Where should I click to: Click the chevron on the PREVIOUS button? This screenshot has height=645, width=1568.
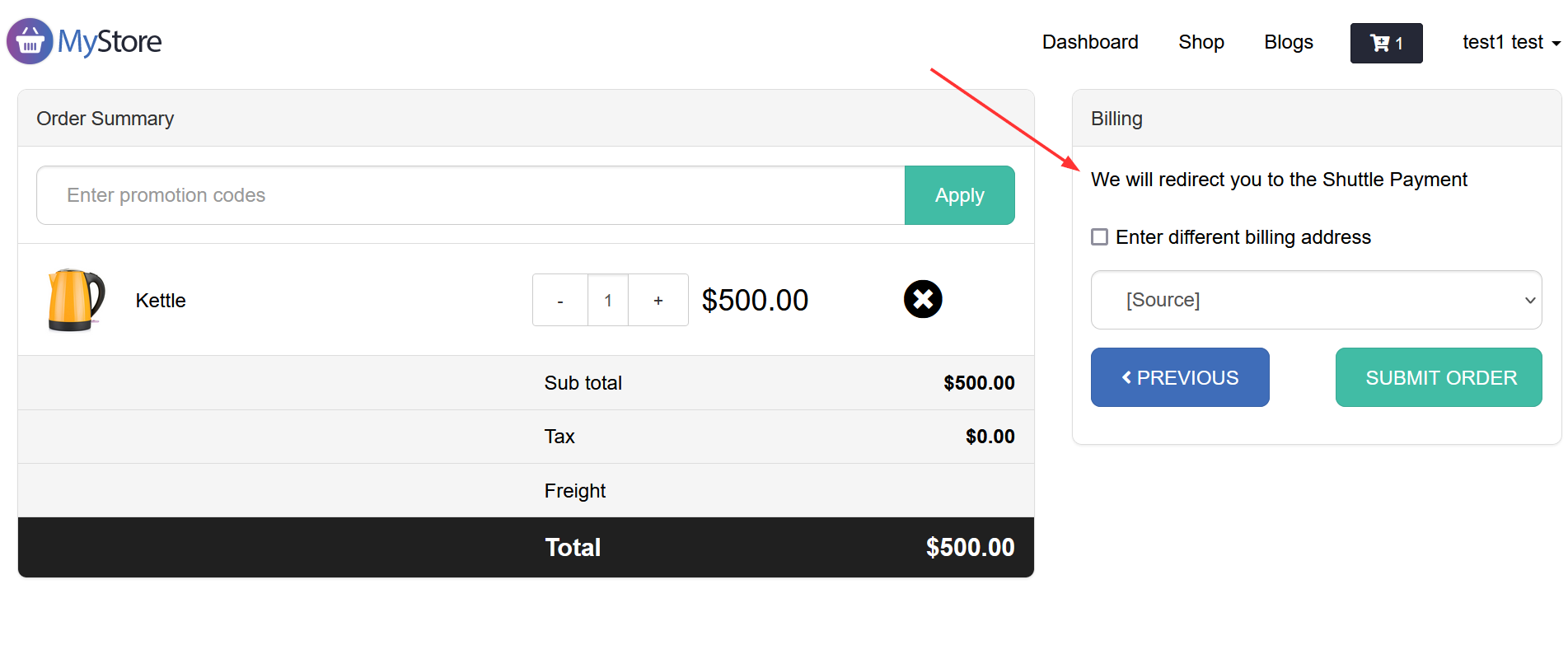(x=1126, y=377)
